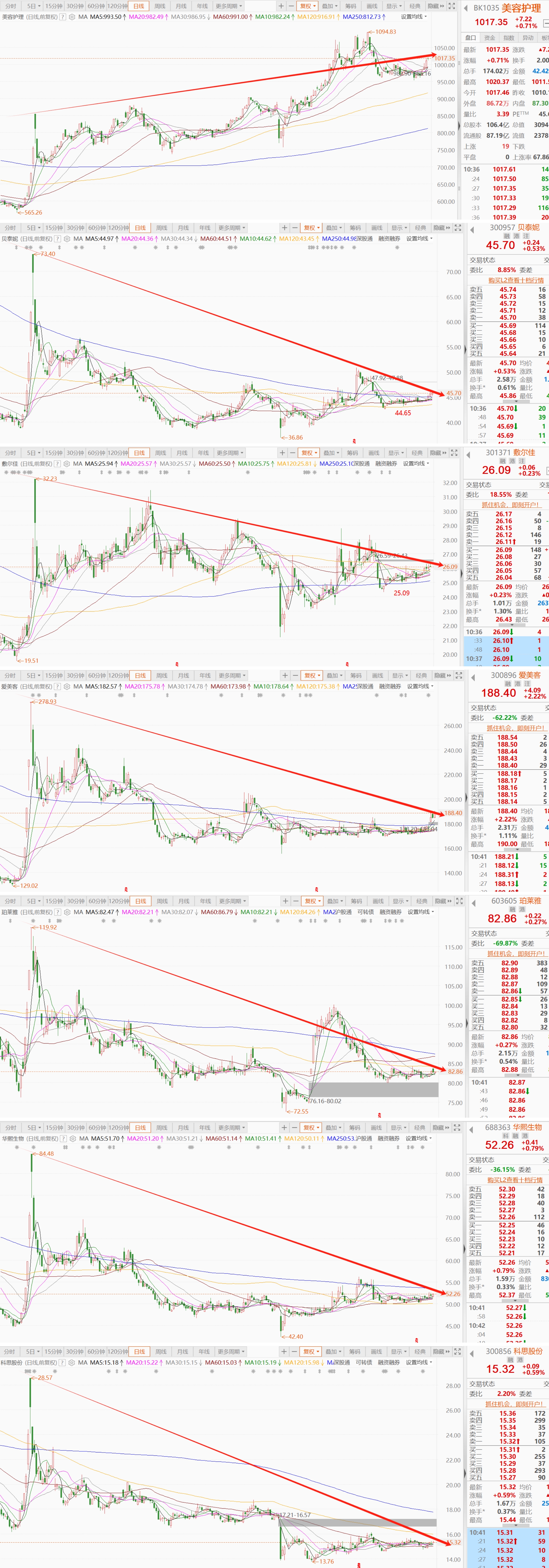Switch to 周线 tab in 美容护理 chart
This screenshot has height=1568, width=549.
pos(161,6)
